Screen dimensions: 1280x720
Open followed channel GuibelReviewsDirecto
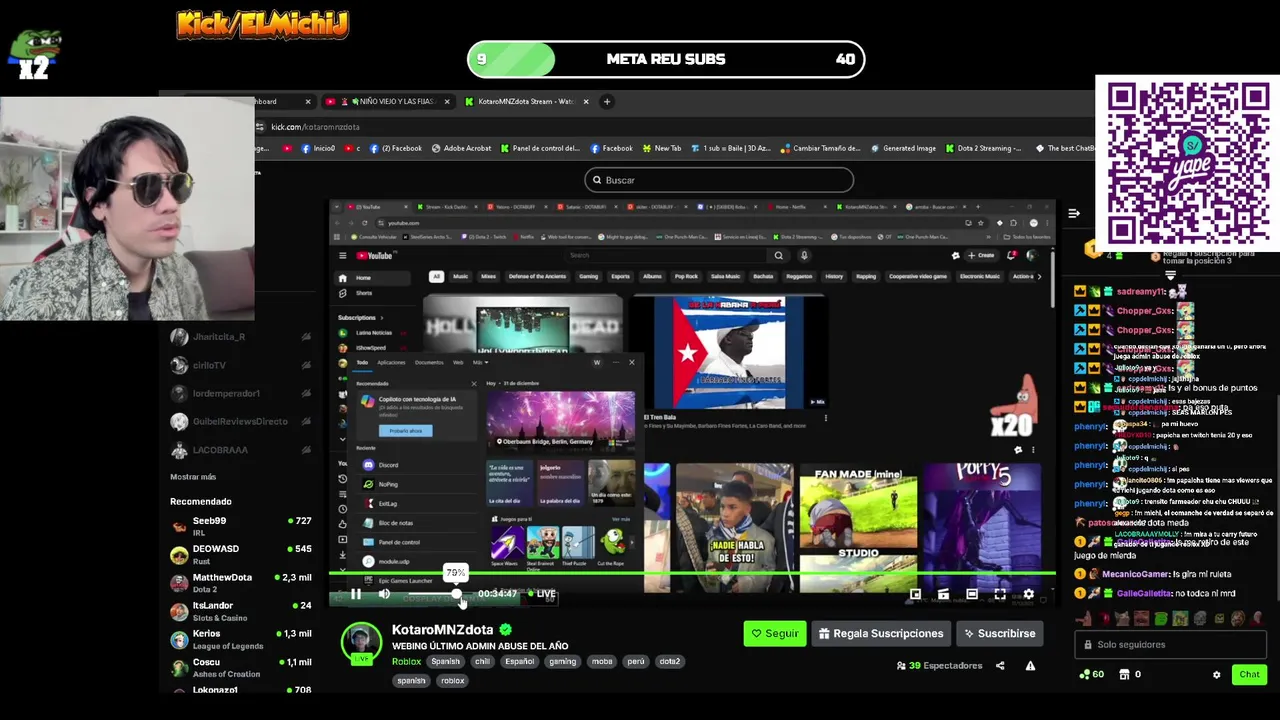click(241, 421)
